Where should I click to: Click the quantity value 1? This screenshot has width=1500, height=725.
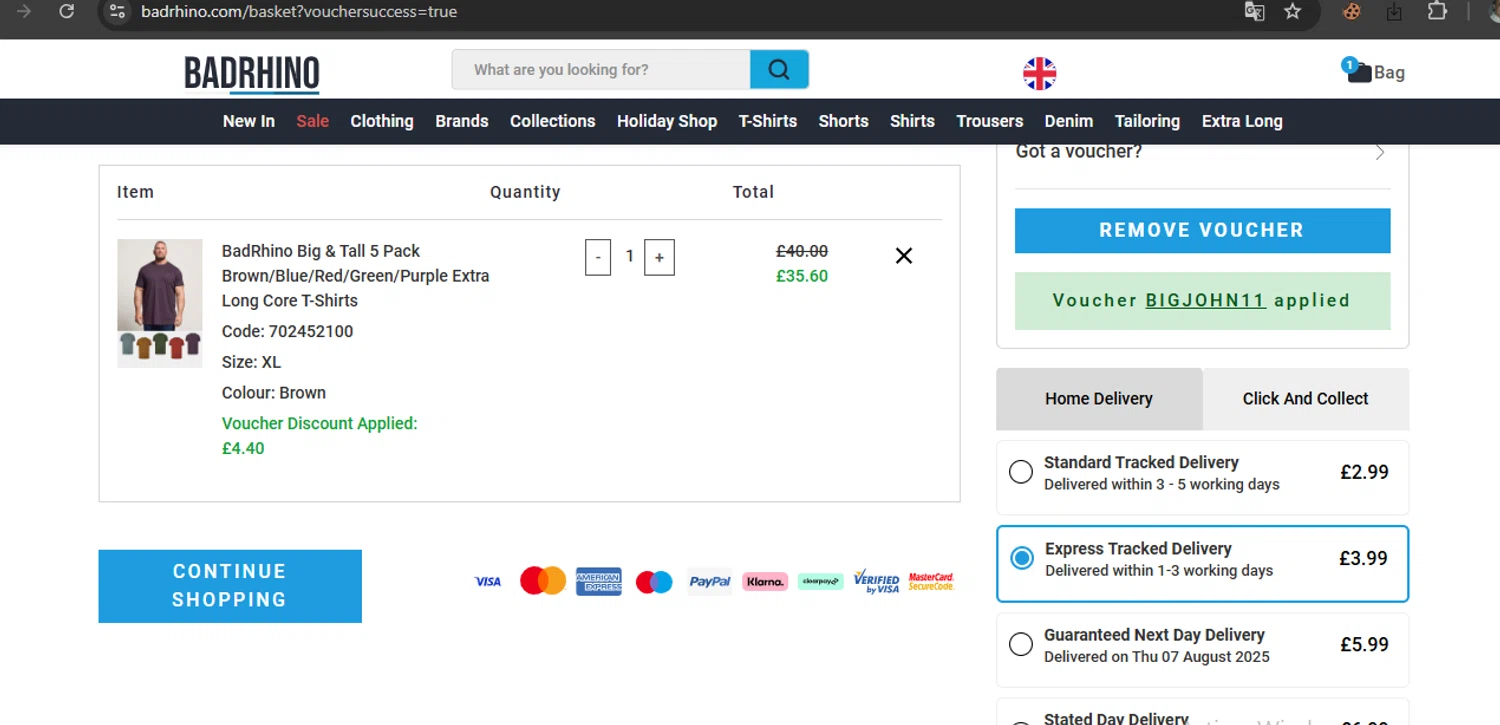click(x=629, y=257)
